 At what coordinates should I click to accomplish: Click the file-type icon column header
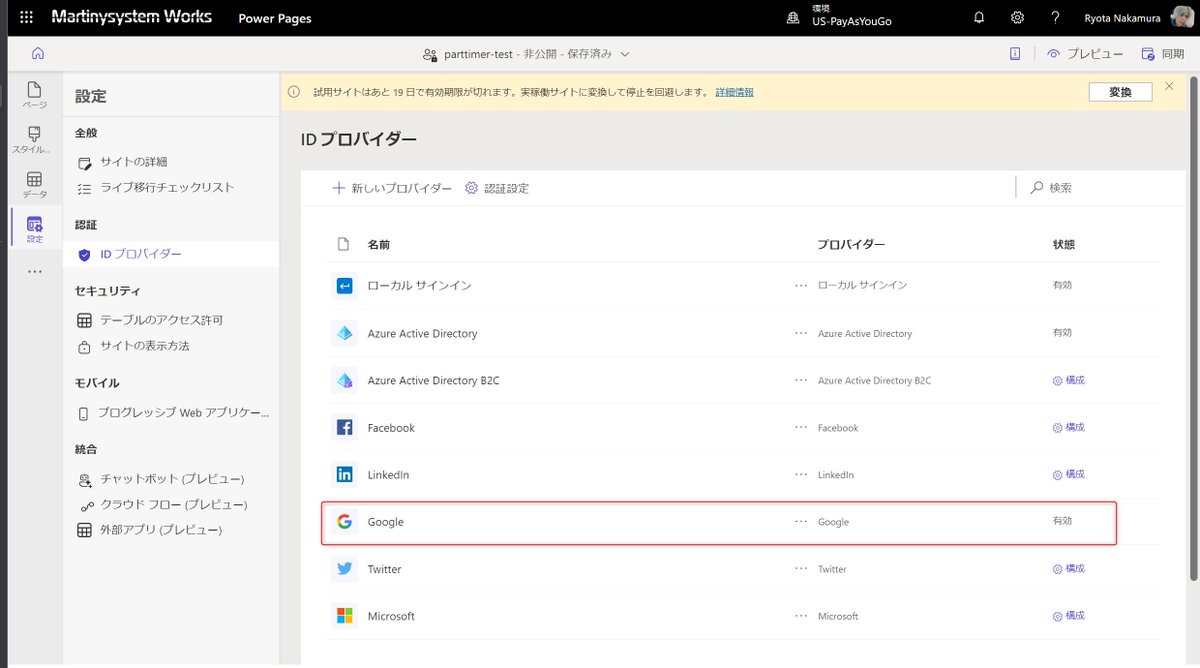(x=343, y=244)
